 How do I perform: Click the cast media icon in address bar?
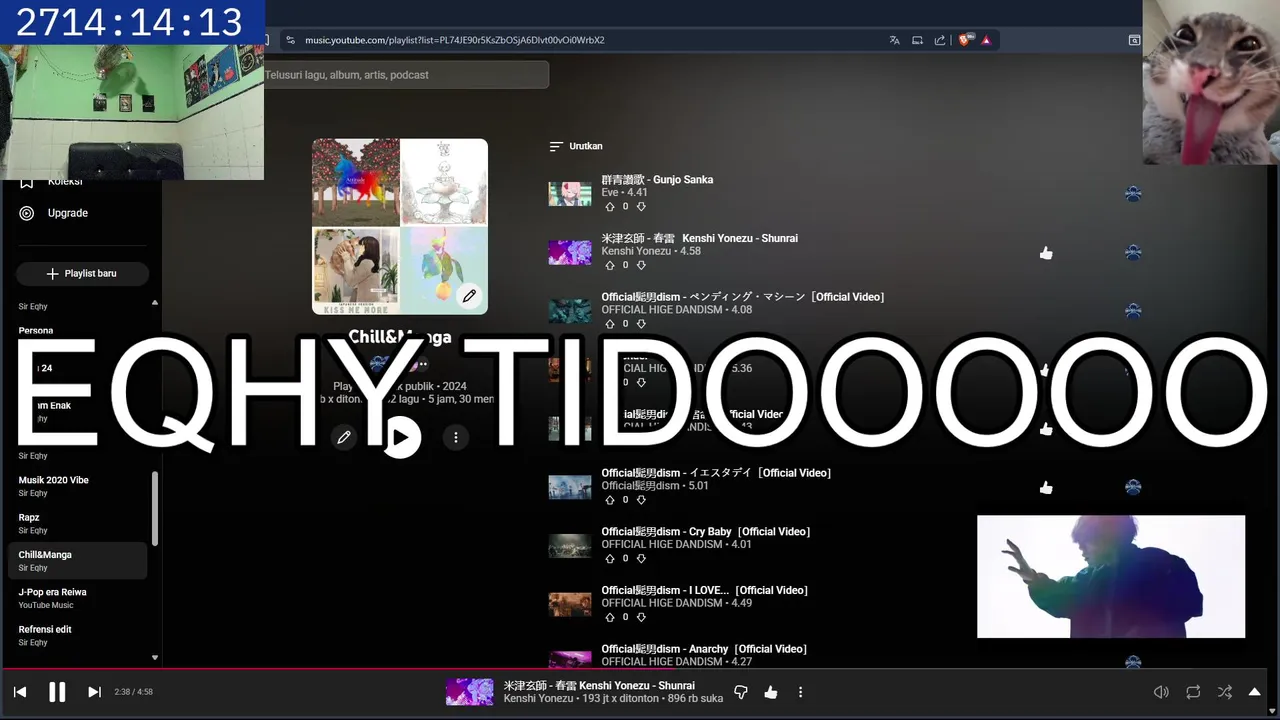917,40
